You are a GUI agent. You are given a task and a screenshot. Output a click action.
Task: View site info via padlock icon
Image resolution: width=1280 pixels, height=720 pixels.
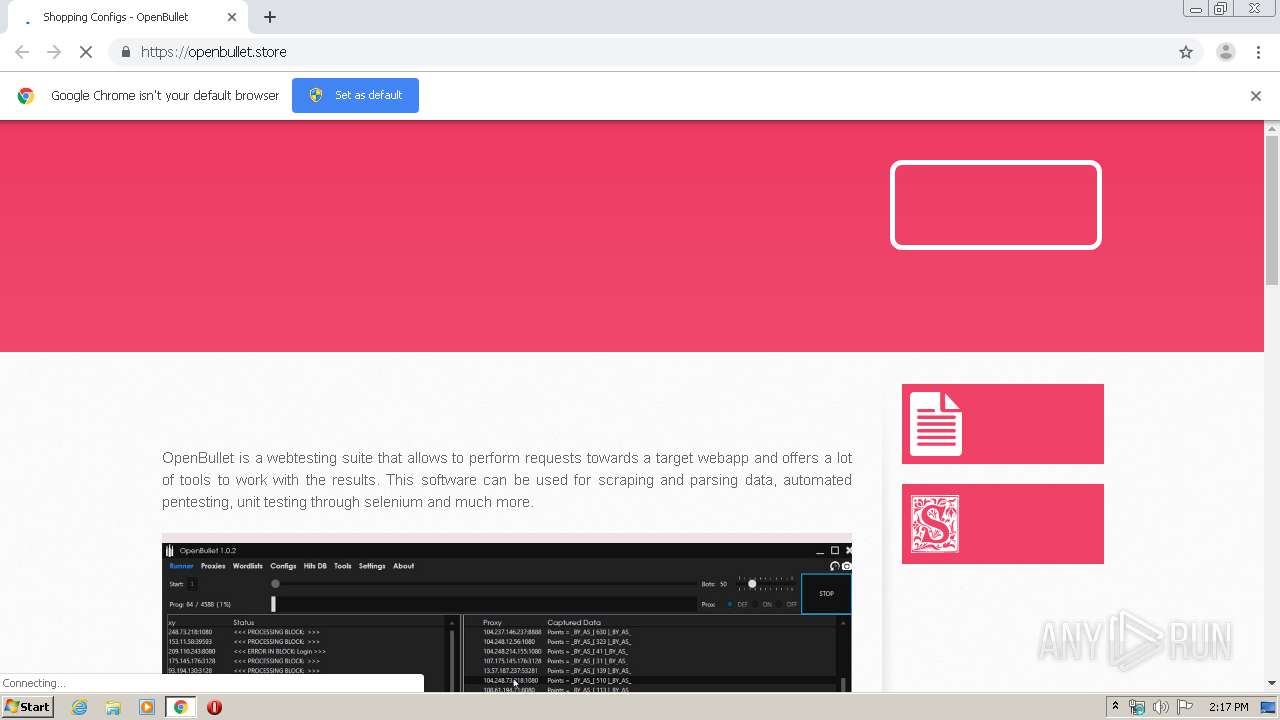coord(125,52)
